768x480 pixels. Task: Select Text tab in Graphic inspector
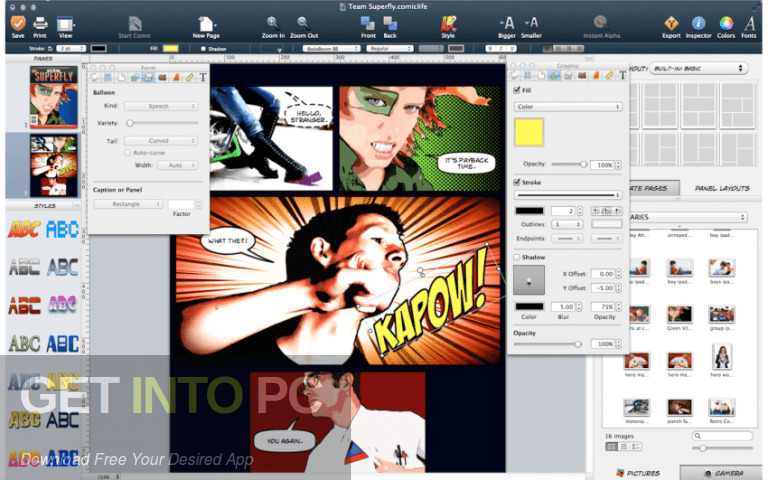click(623, 75)
